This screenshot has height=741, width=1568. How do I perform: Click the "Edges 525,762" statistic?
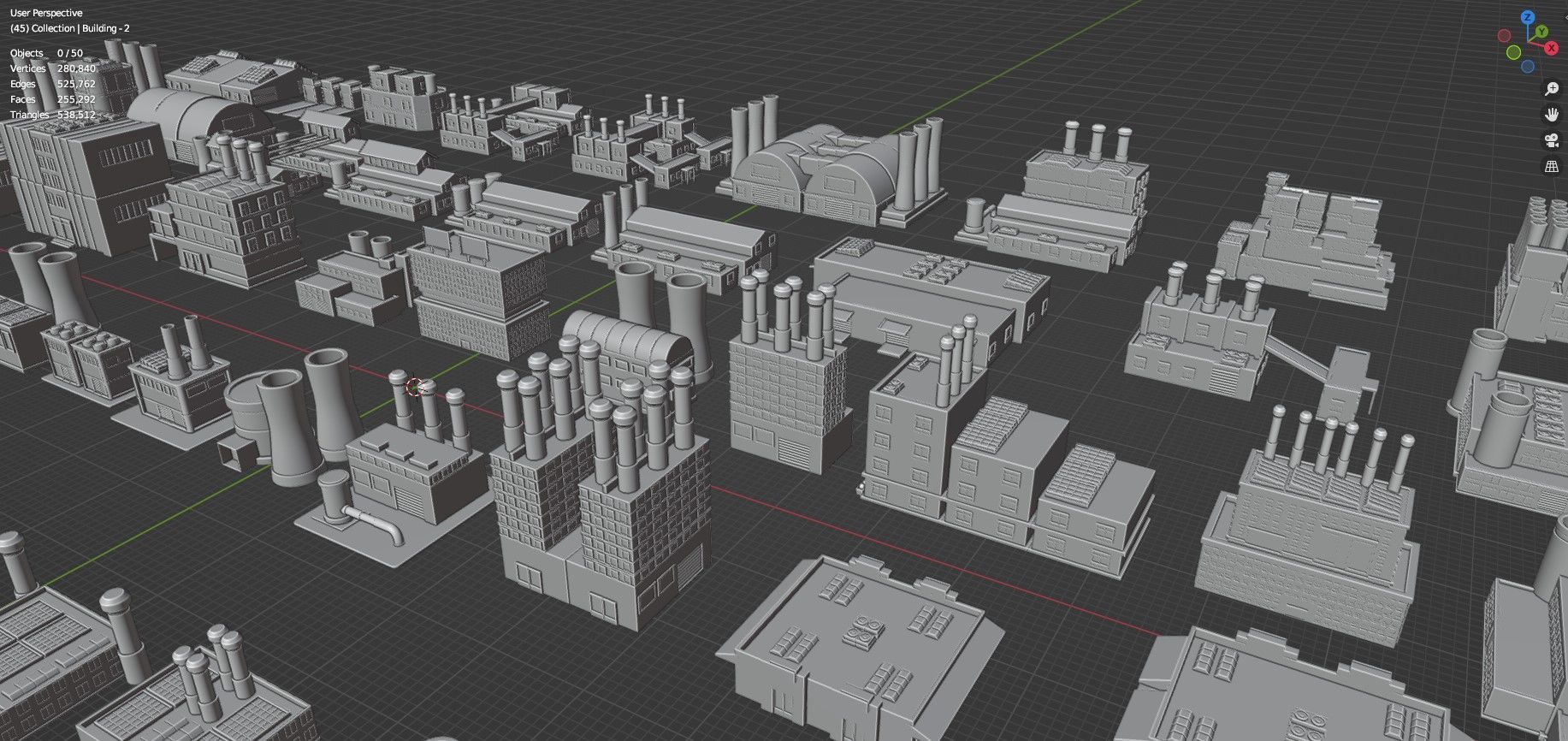[x=53, y=84]
